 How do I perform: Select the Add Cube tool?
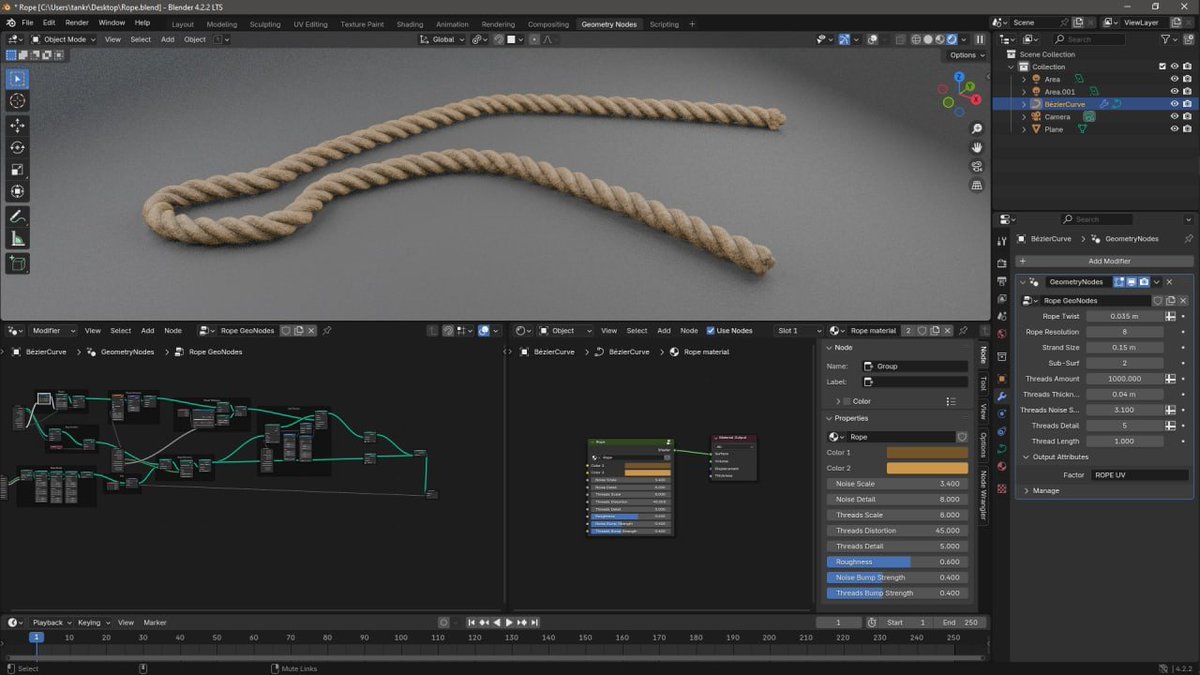[16, 263]
